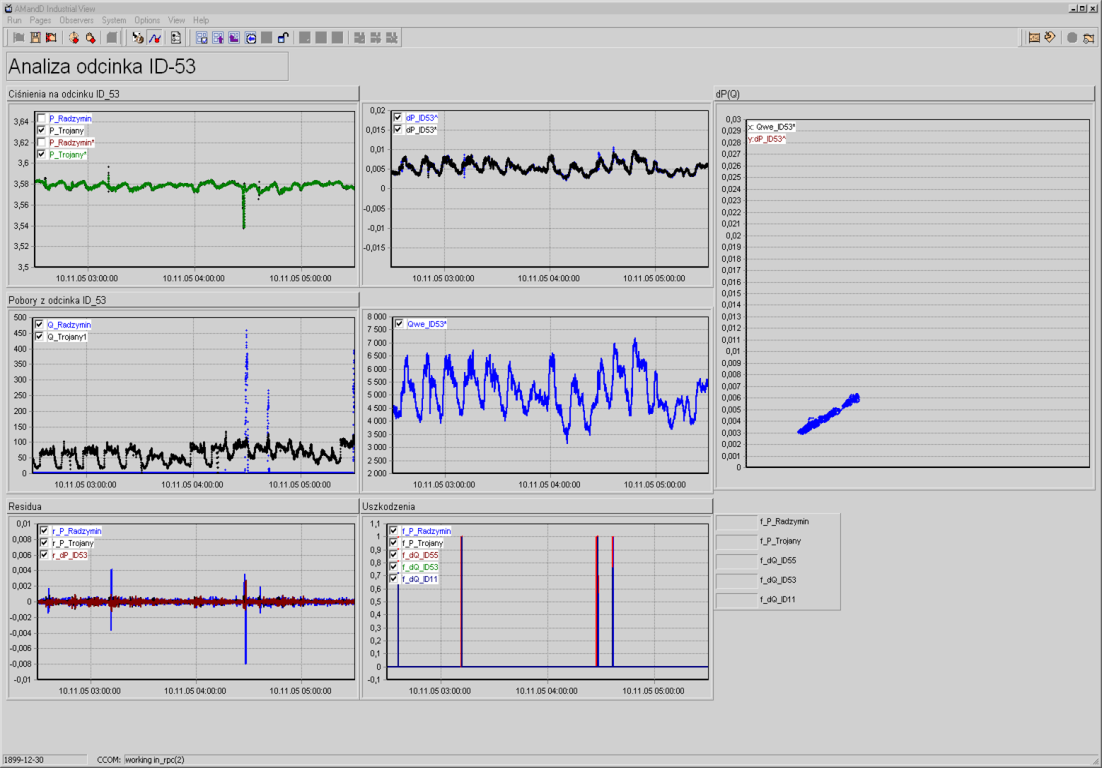Click the 'x: Qwe_ID53*' legend label
This screenshot has height=768, width=1102.
click(771, 127)
